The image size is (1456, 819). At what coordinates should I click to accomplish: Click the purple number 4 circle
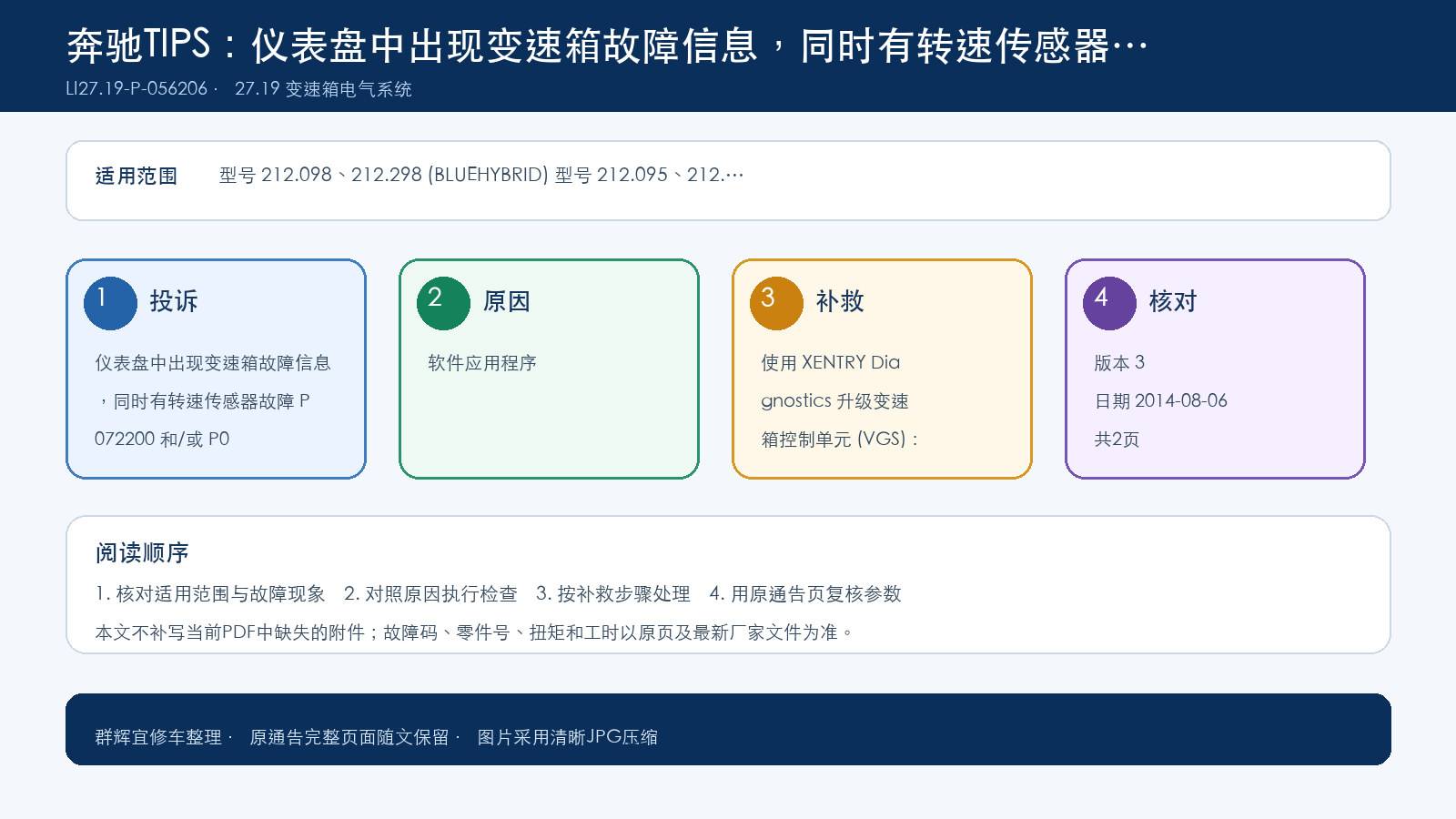[x=1109, y=303]
